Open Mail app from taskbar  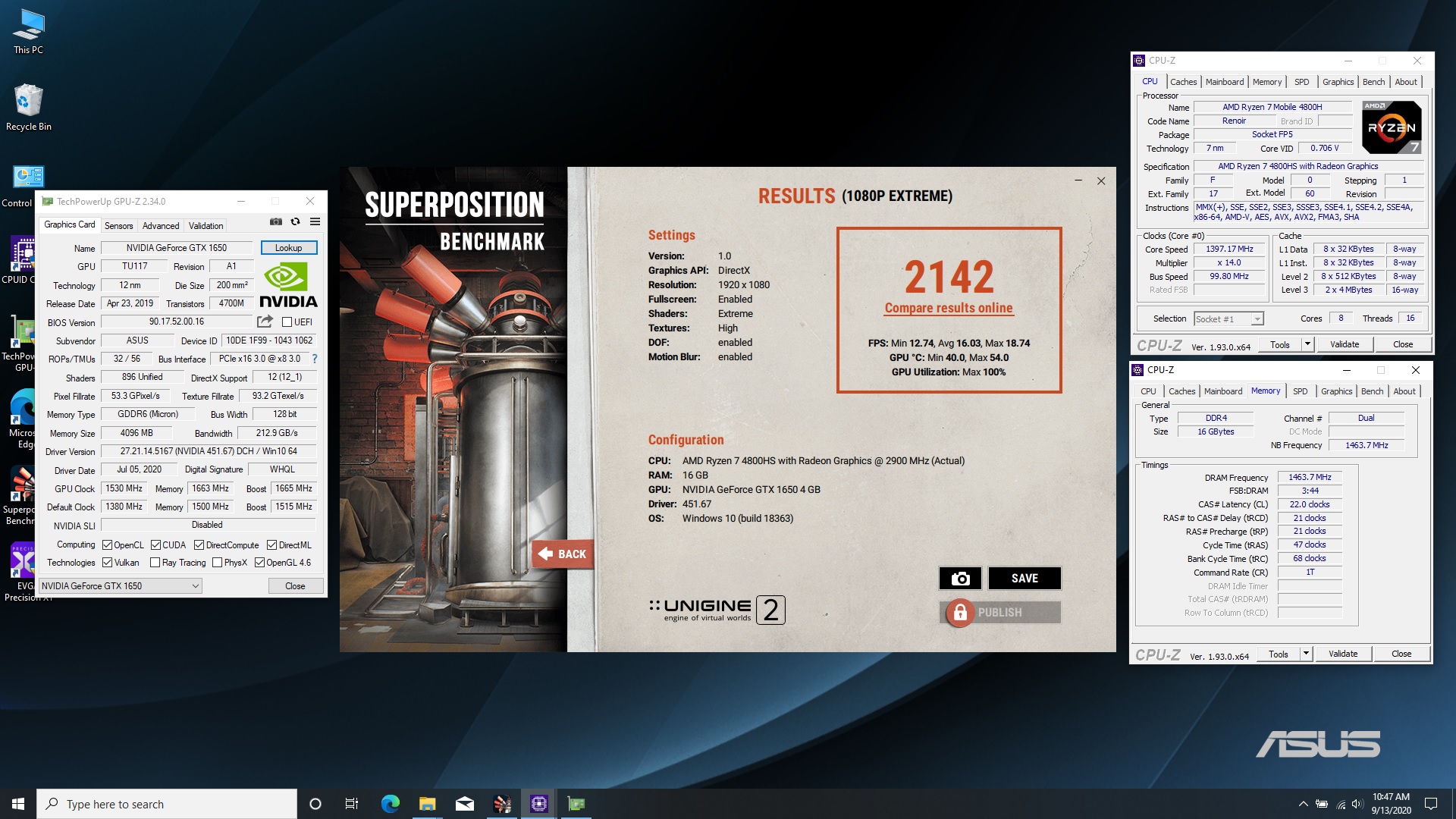pos(464,804)
